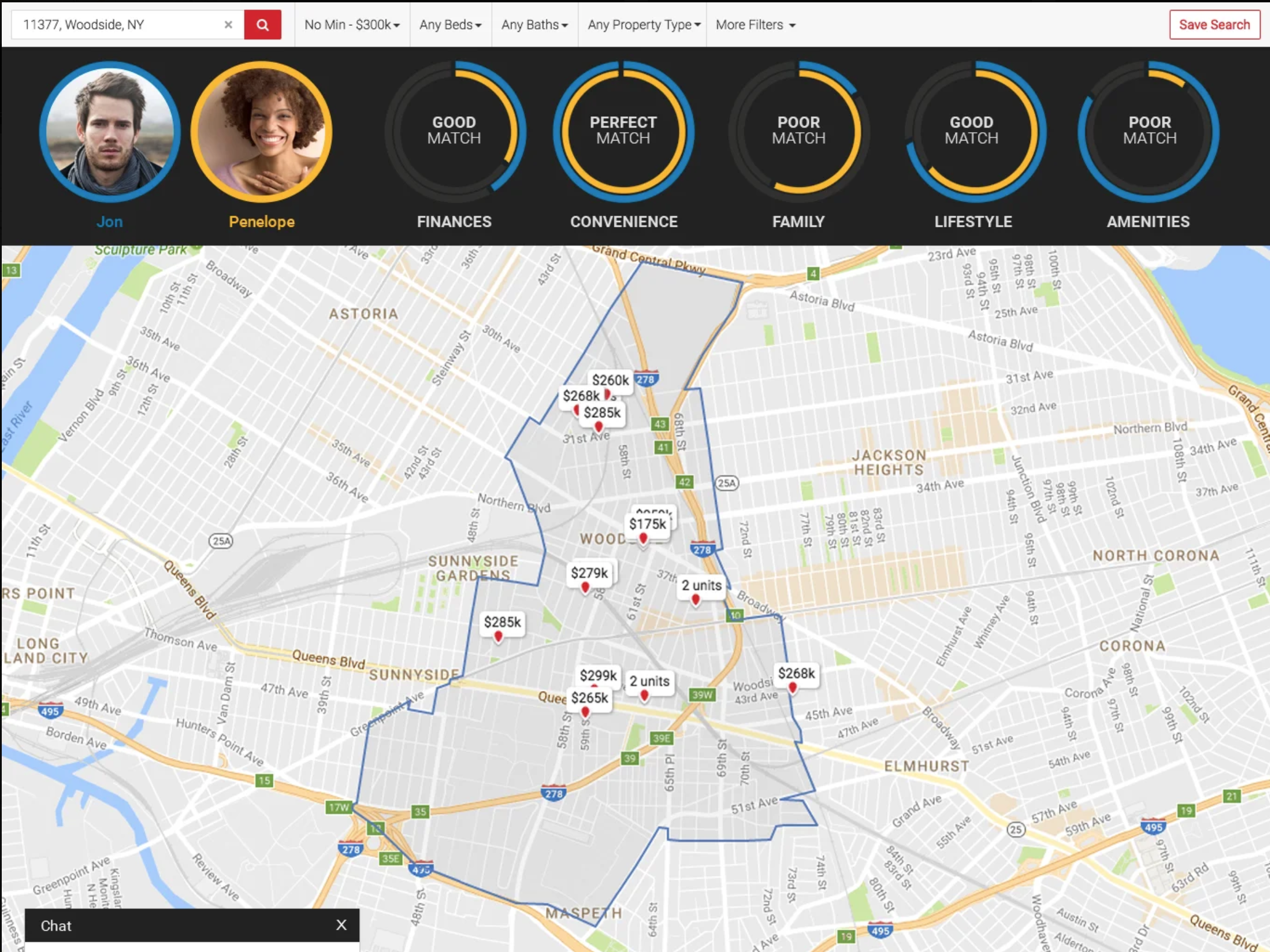Image resolution: width=1270 pixels, height=952 pixels.
Task: Expand the More Filters menu
Action: 755,25
